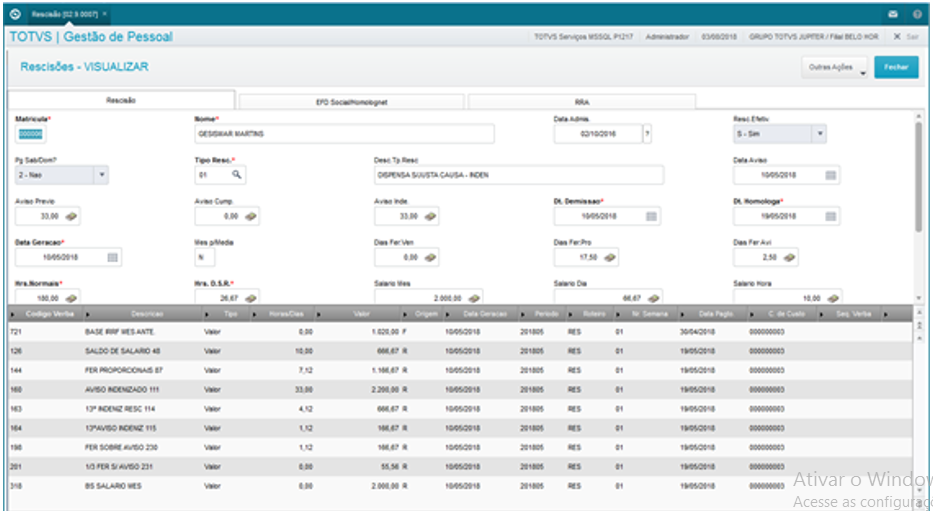Click the GRUPO TOTVS JUPITER branch label
This screenshot has width=933, height=511.
813,37
